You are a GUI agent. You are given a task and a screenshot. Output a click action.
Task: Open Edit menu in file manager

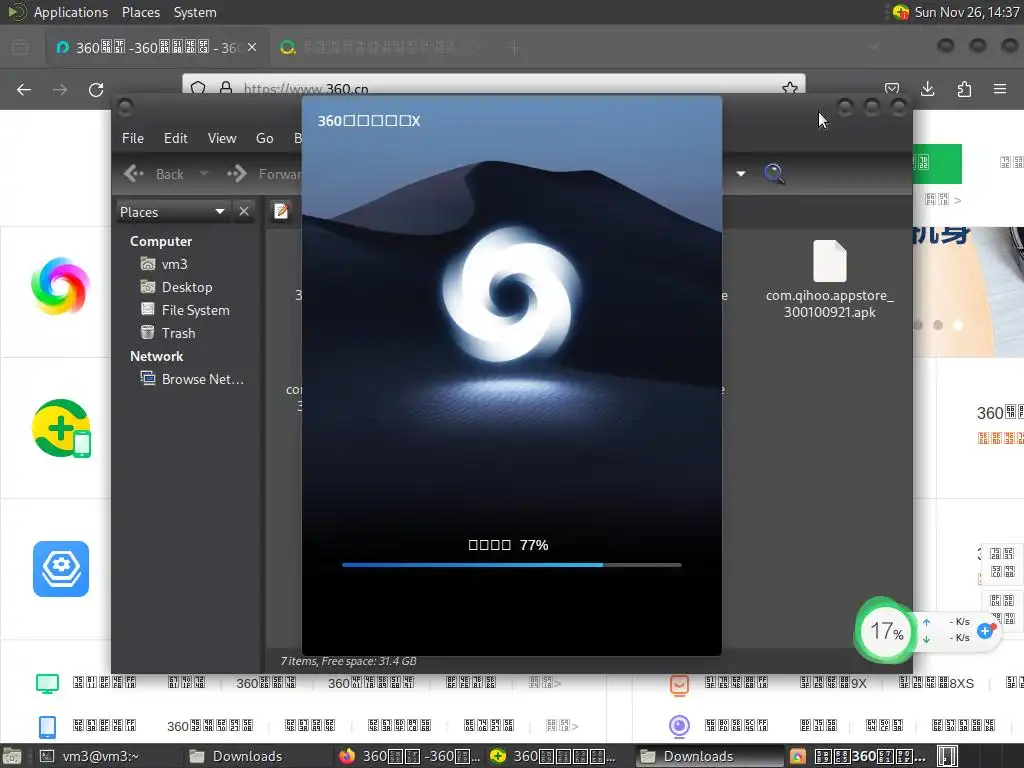[x=175, y=138]
